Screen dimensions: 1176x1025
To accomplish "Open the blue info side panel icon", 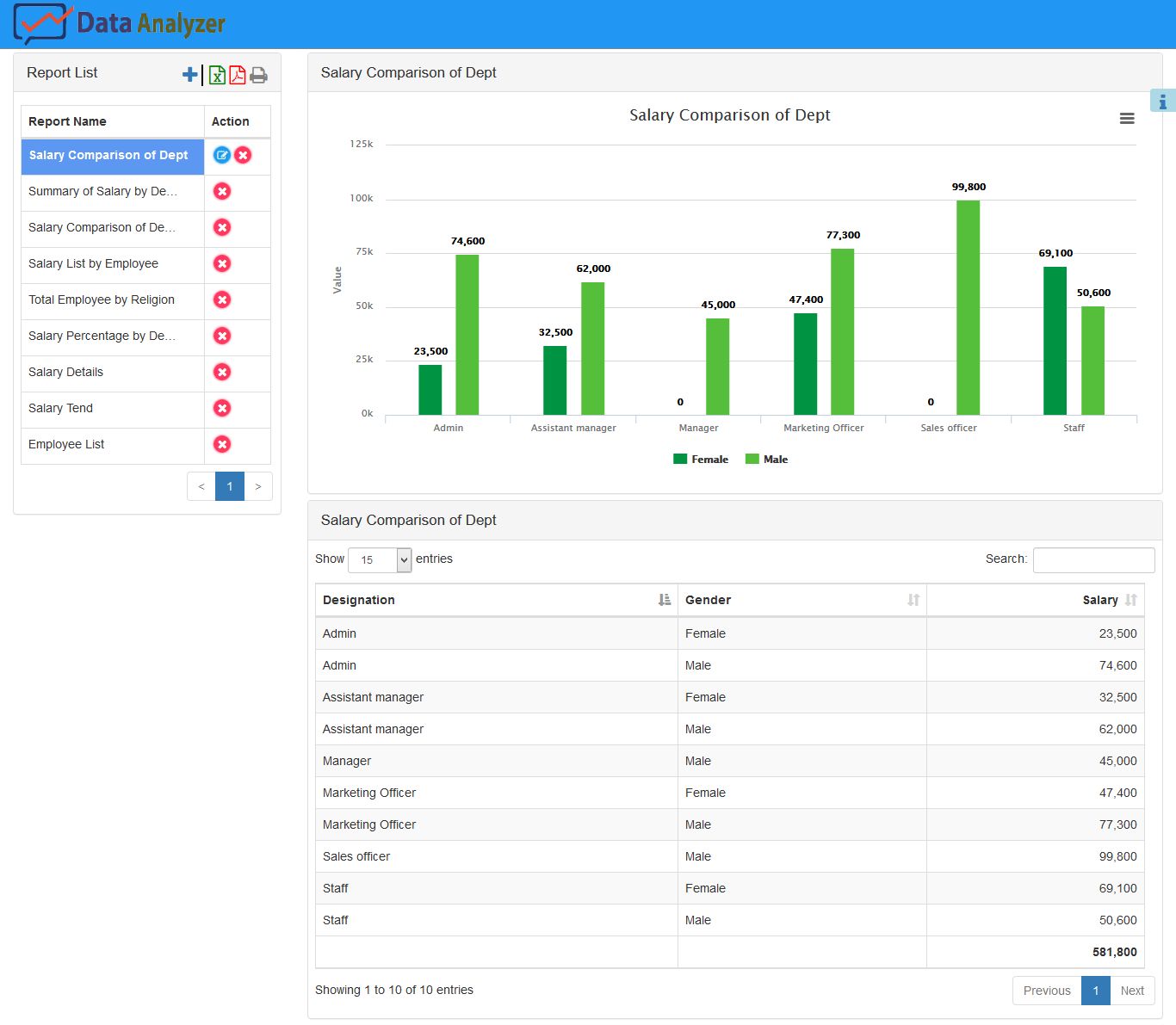I will pyautogui.click(x=1162, y=102).
